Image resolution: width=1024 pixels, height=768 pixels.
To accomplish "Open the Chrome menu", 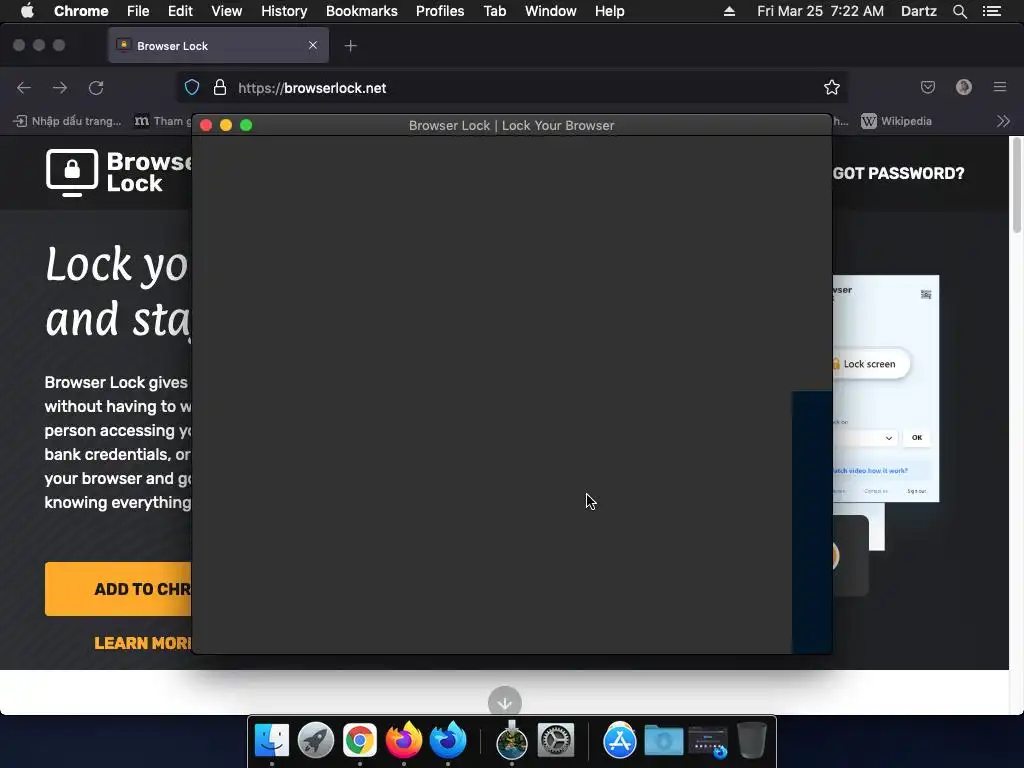I will pyautogui.click(x=81, y=11).
